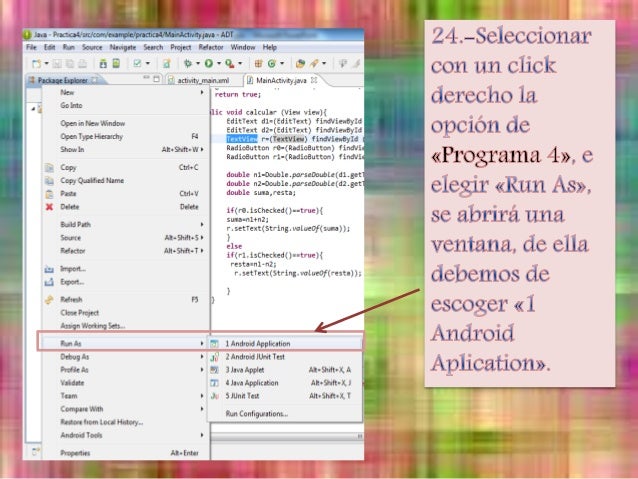Click the New Java Package icon
The image size is (638, 479).
[258, 63]
